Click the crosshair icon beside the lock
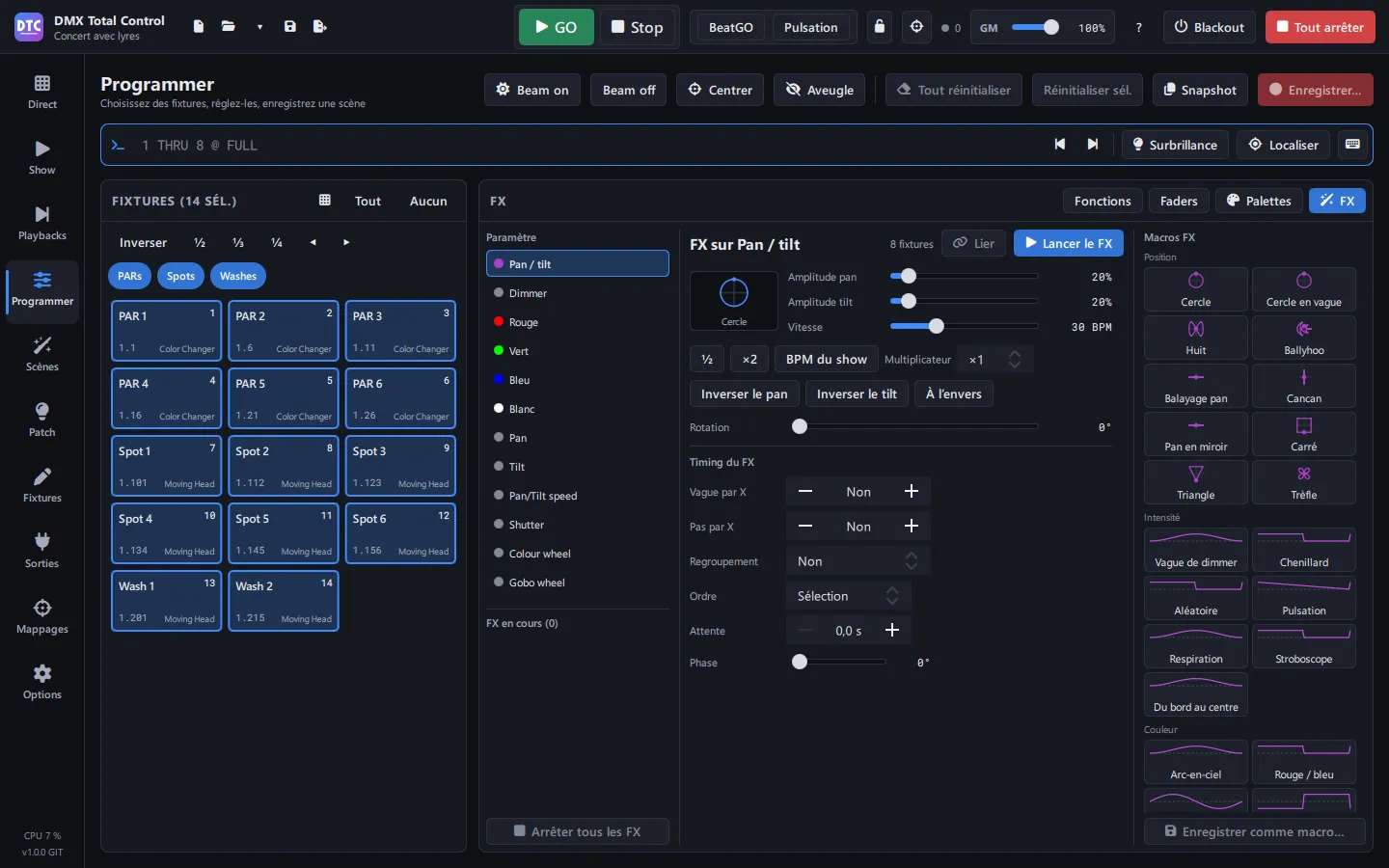This screenshot has width=1389, height=868. pyautogui.click(x=917, y=27)
